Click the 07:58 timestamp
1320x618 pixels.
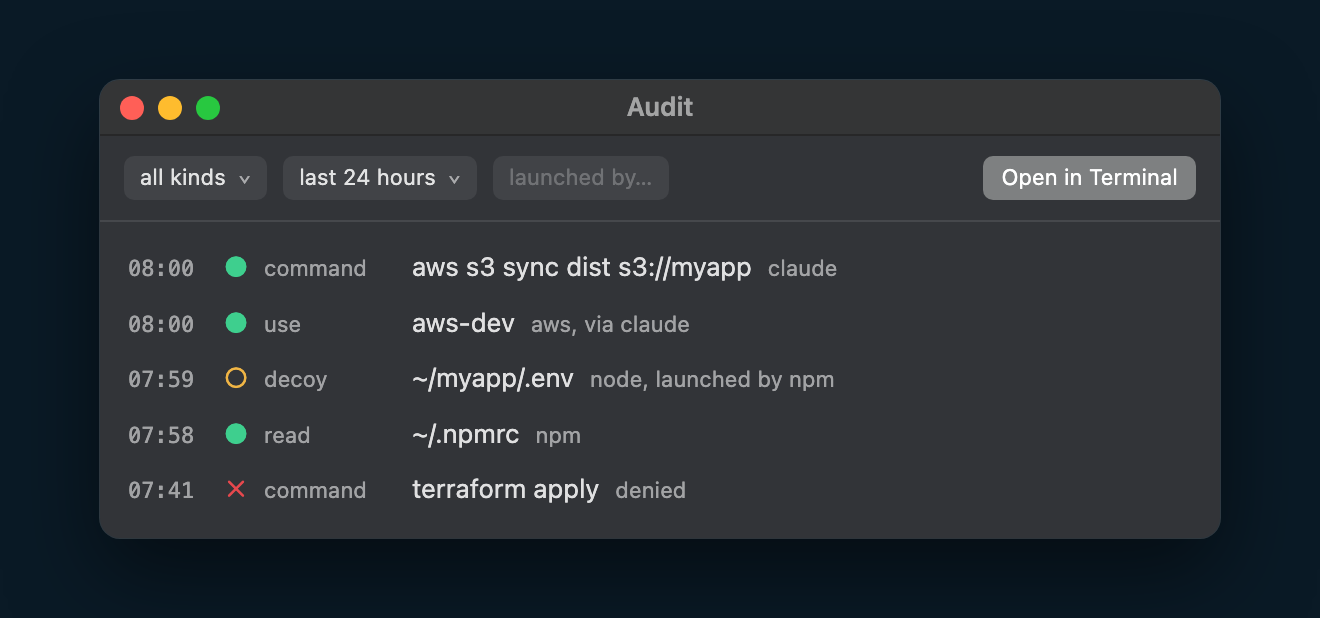click(161, 435)
